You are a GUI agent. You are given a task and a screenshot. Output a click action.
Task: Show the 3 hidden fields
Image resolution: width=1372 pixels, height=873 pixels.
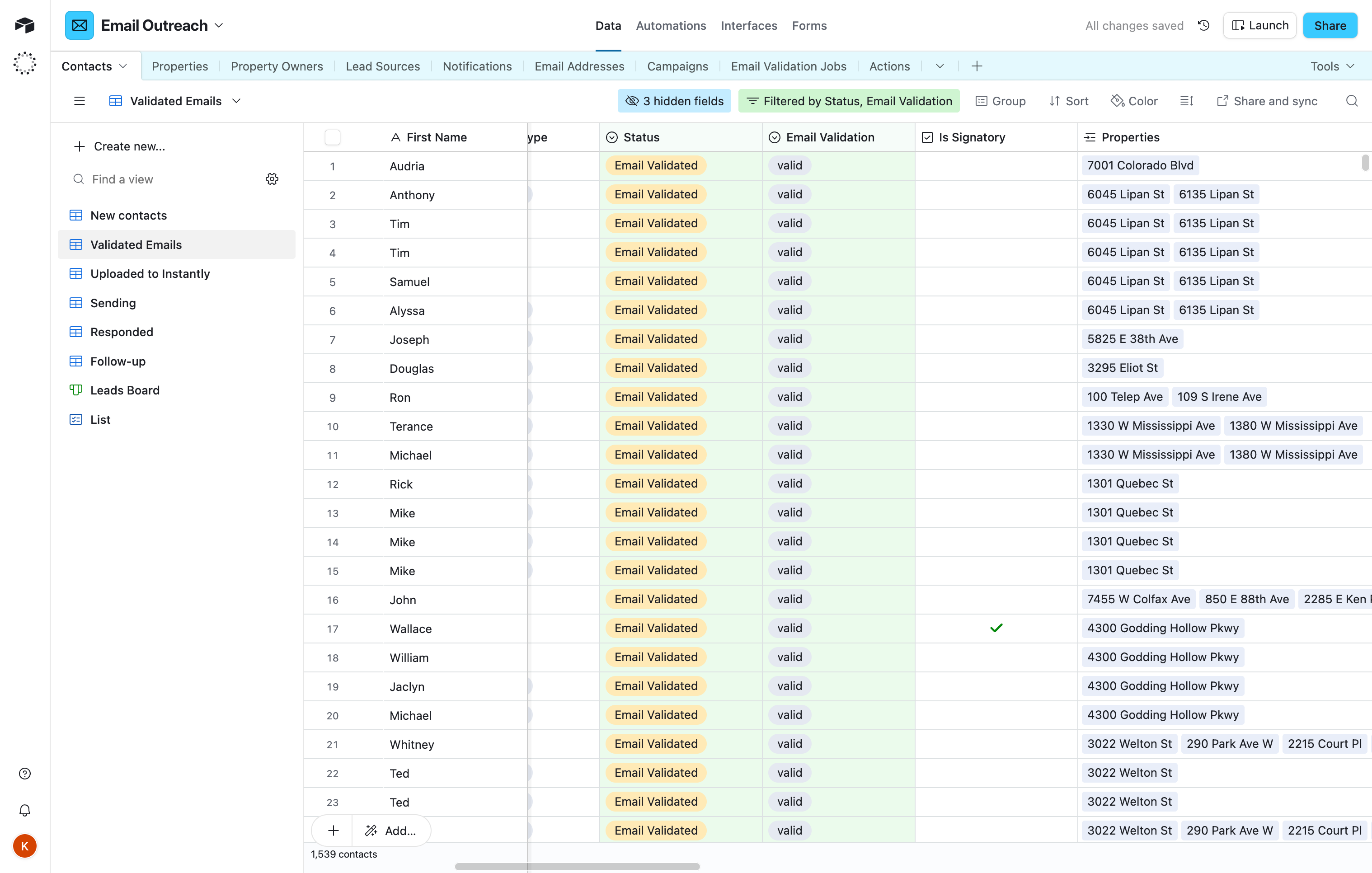tap(674, 100)
